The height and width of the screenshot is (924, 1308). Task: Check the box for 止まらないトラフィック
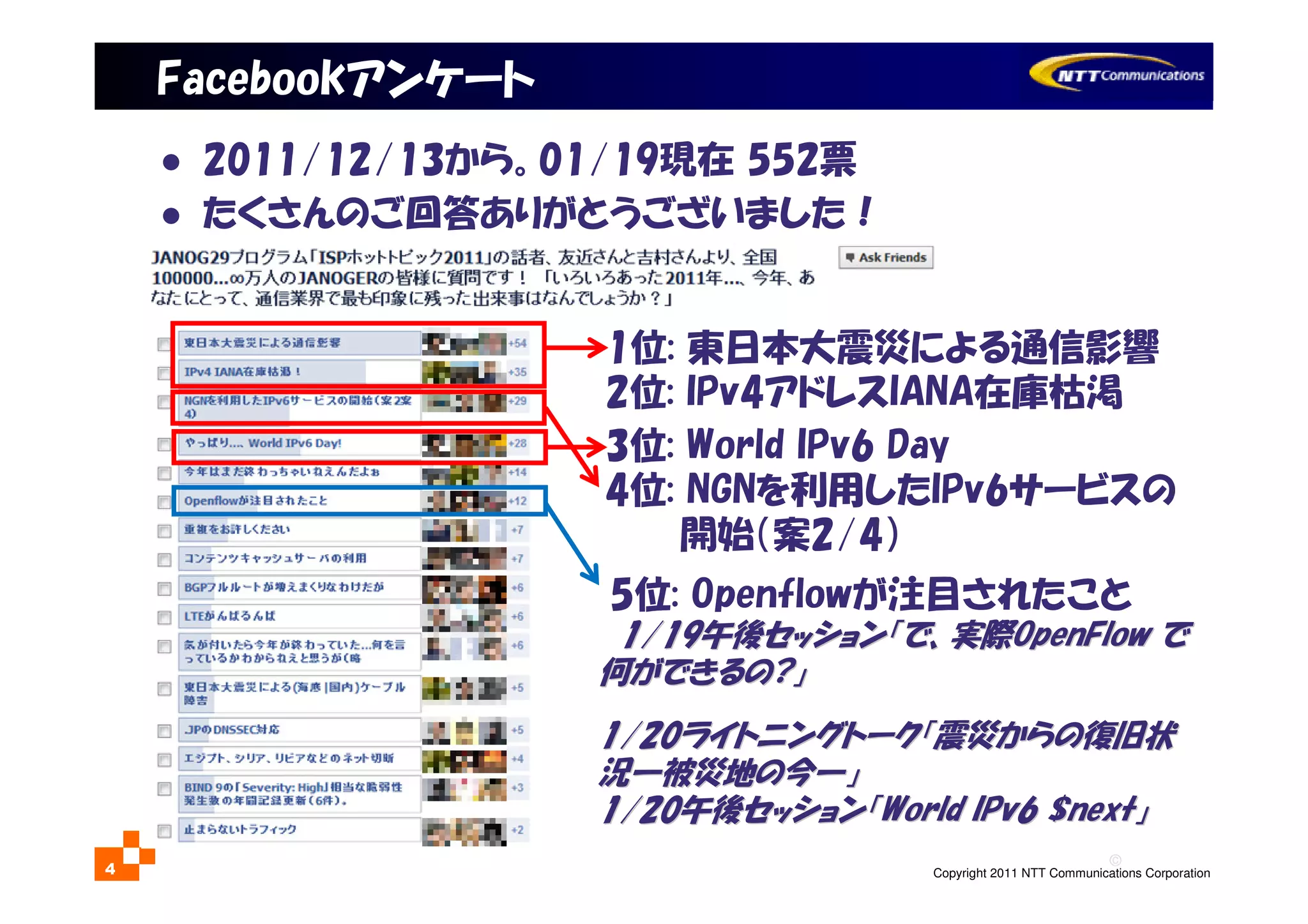(x=164, y=831)
